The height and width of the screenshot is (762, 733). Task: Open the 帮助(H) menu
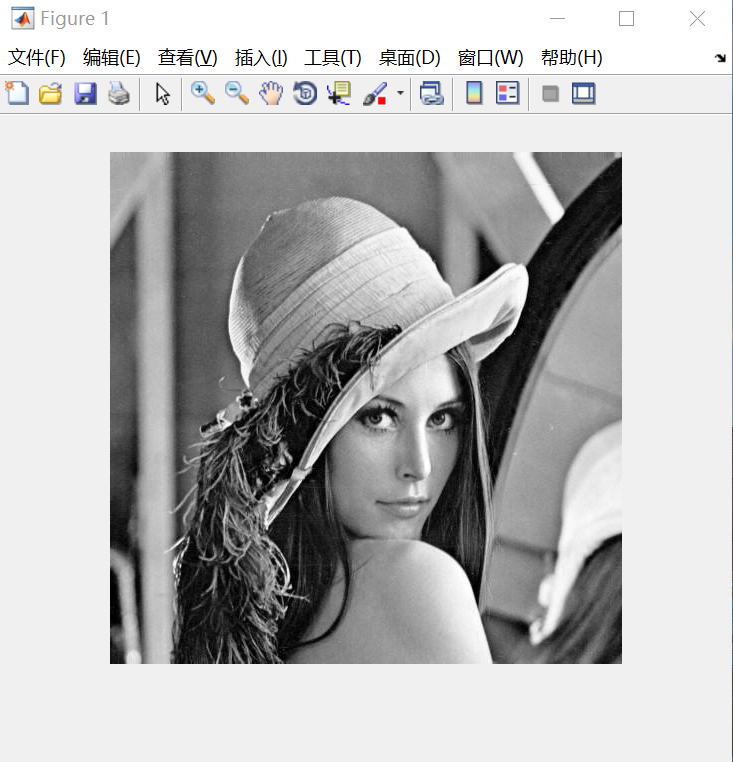[572, 58]
